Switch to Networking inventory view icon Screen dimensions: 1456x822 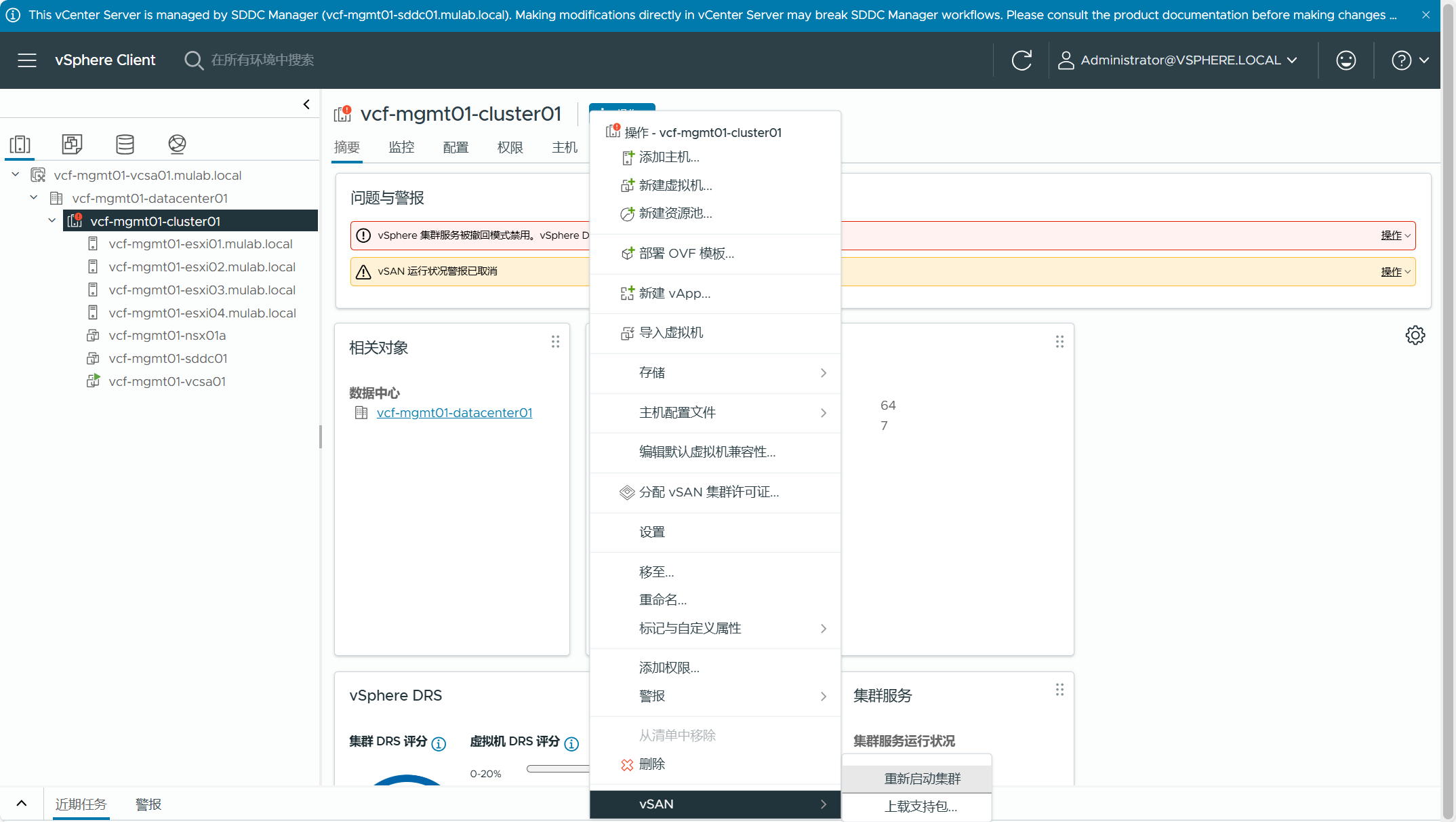[177, 144]
